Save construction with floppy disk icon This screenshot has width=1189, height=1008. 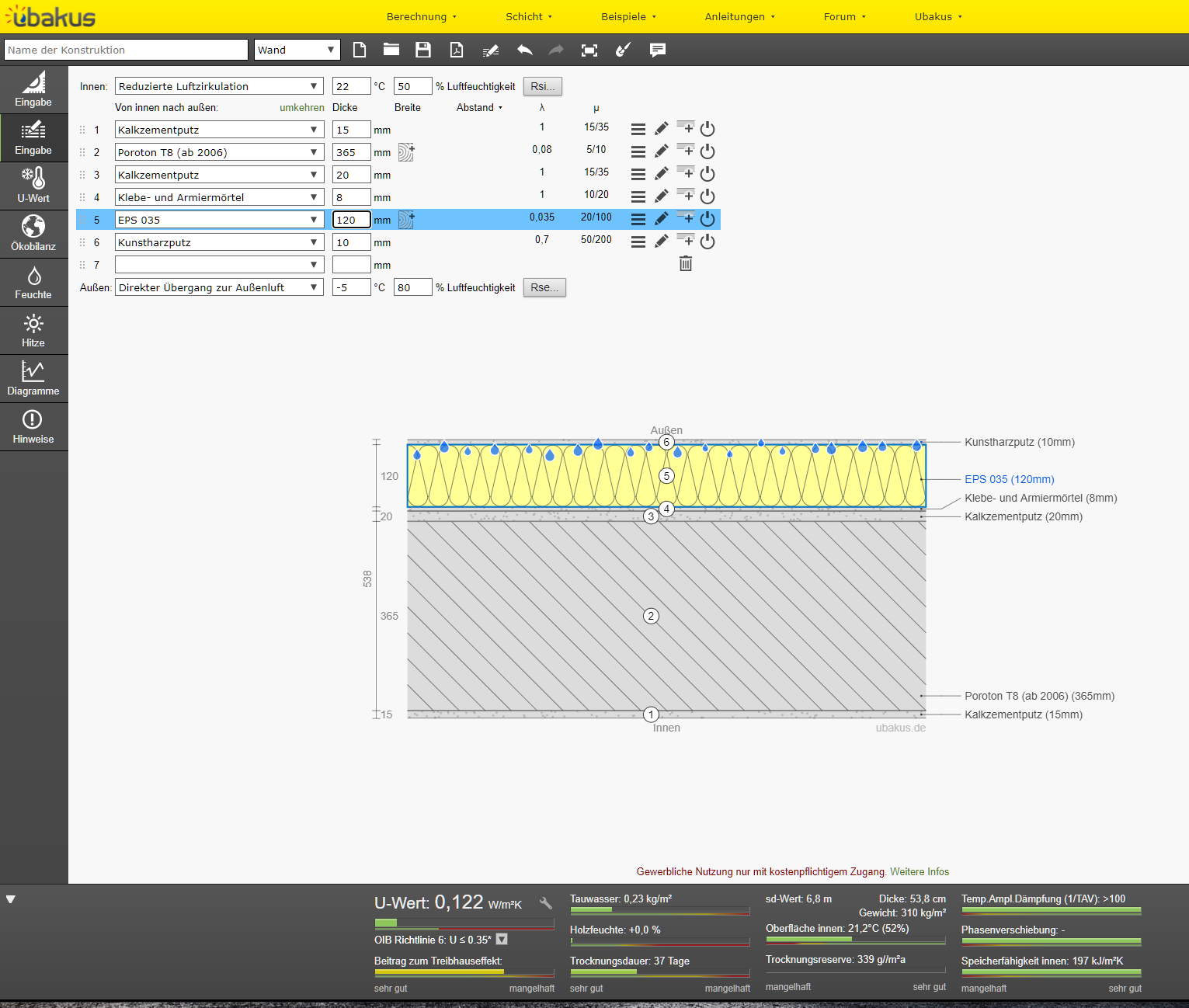coord(423,50)
